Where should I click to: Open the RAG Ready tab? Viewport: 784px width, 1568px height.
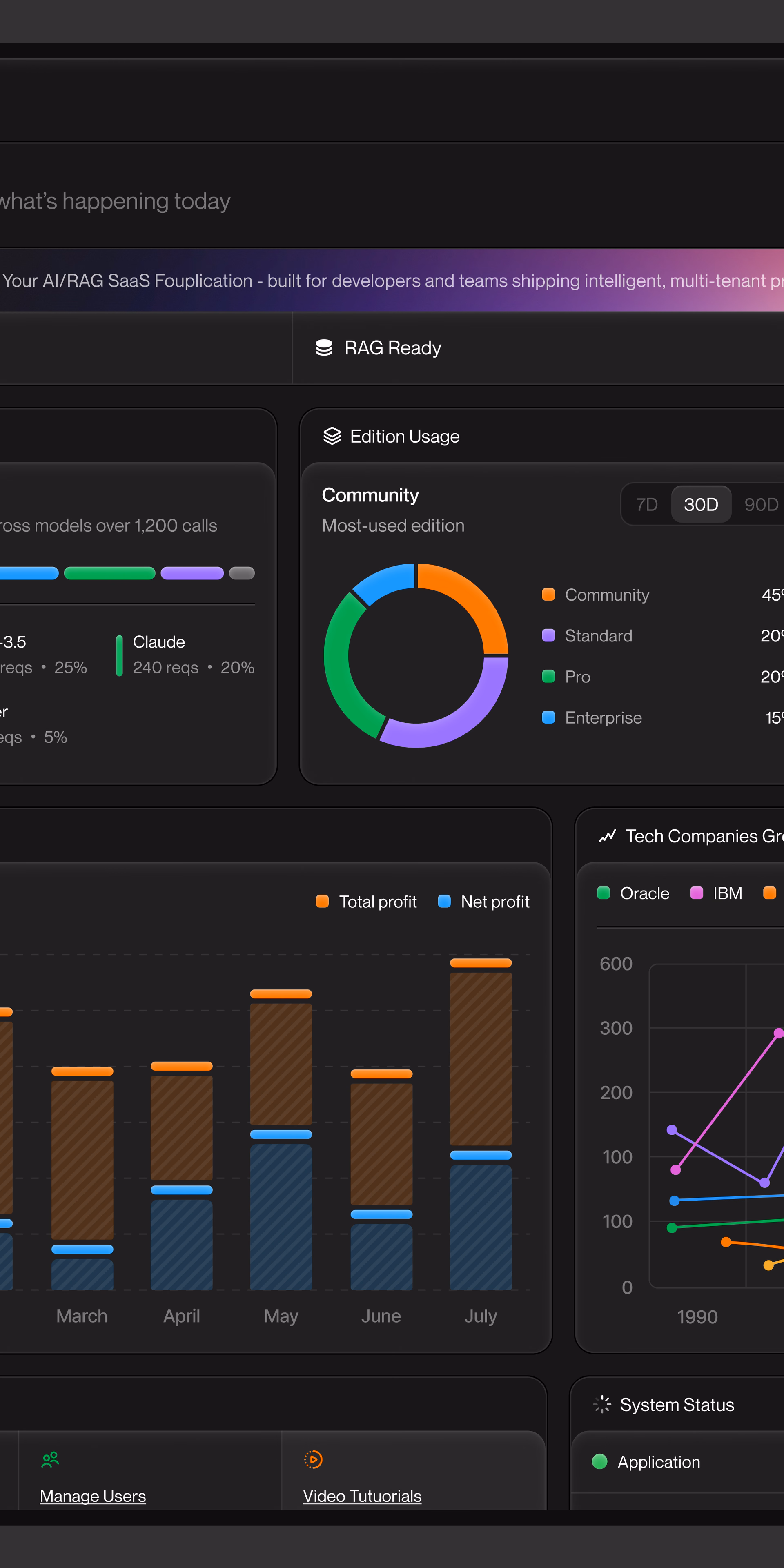[x=538, y=348]
